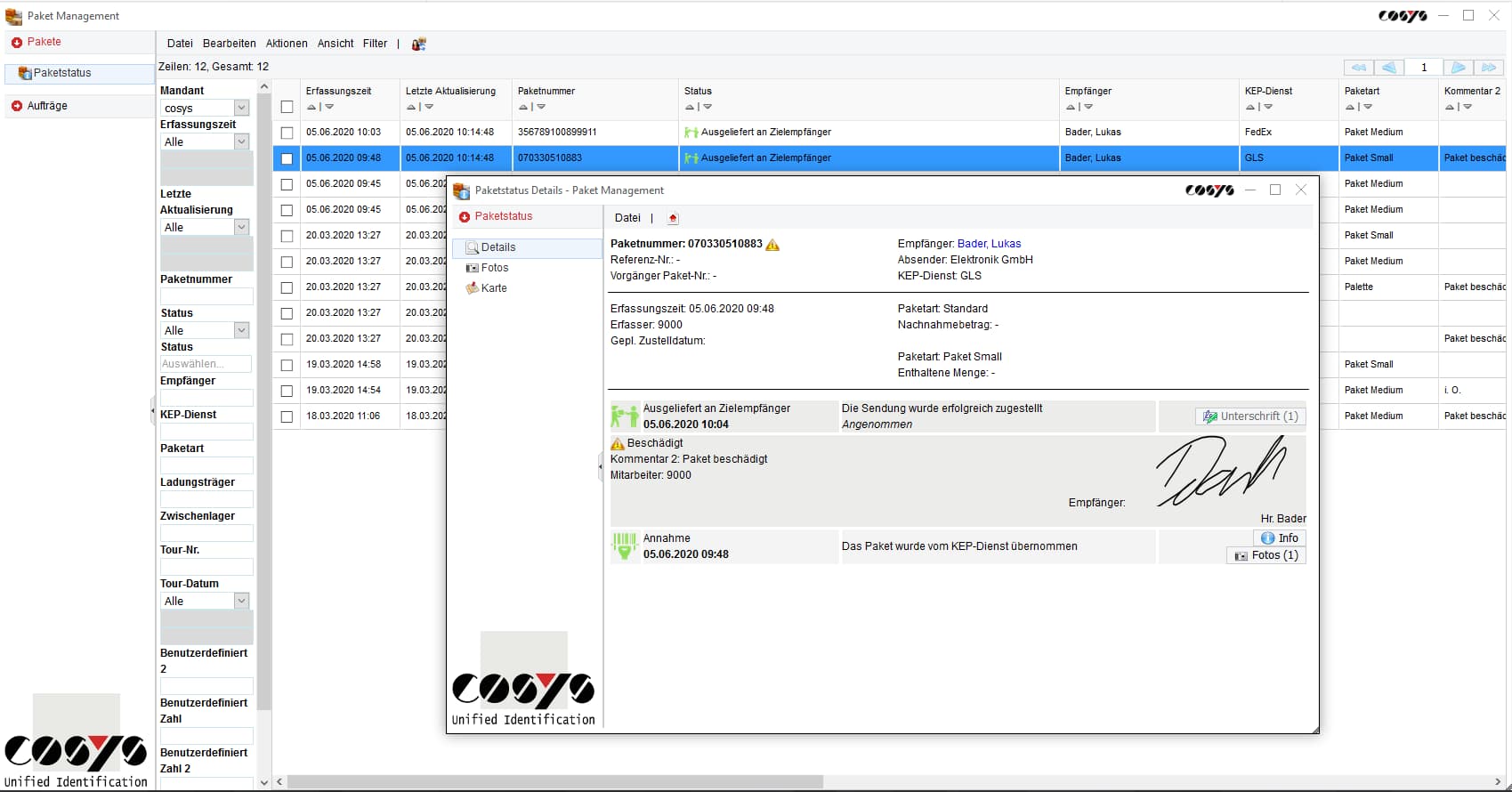This screenshot has width=1512, height=792.
Task: Sort Paketart column descending
Action: point(1368,107)
